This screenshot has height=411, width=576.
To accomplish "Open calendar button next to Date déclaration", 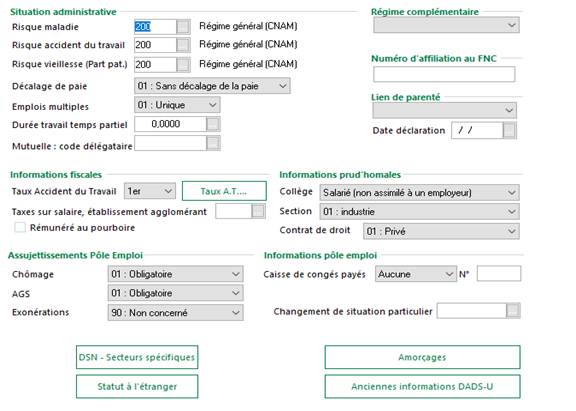I will [x=509, y=130].
